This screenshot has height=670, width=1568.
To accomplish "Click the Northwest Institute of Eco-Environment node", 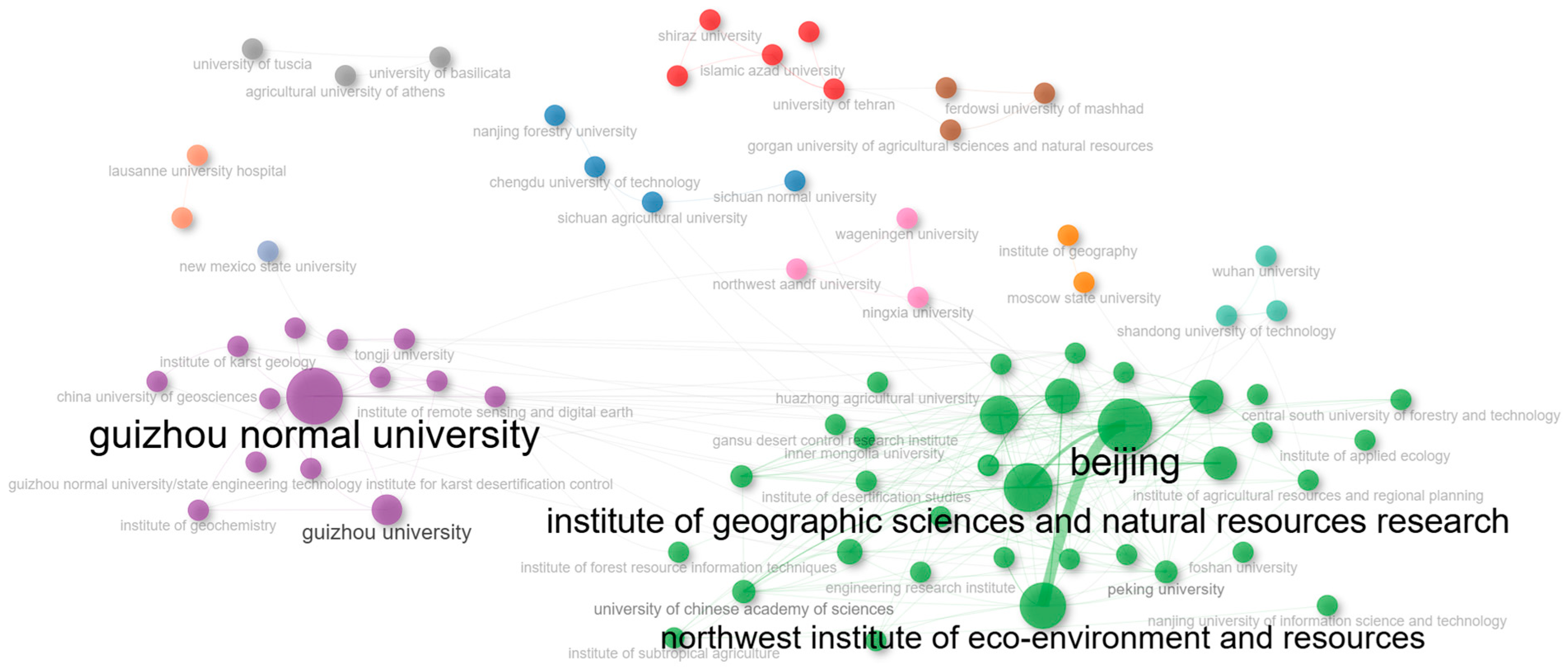I will 1043,605.
